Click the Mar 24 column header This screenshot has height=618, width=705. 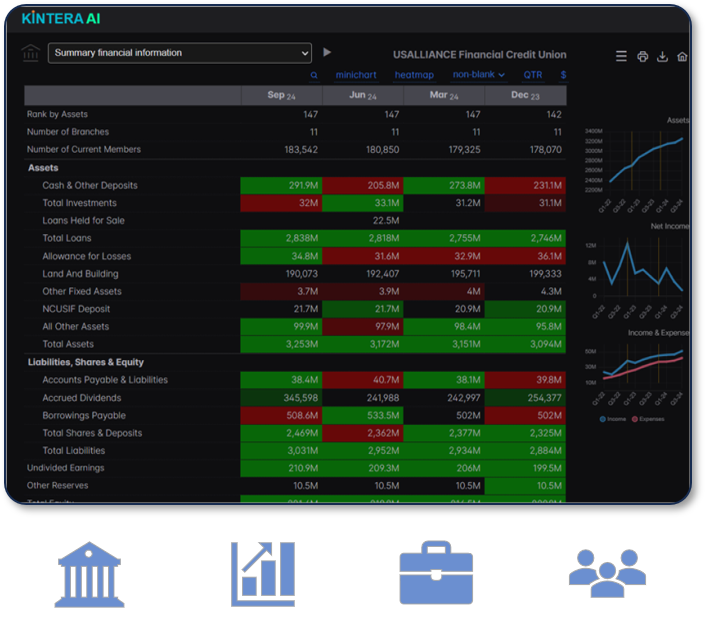pyautogui.click(x=444, y=95)
